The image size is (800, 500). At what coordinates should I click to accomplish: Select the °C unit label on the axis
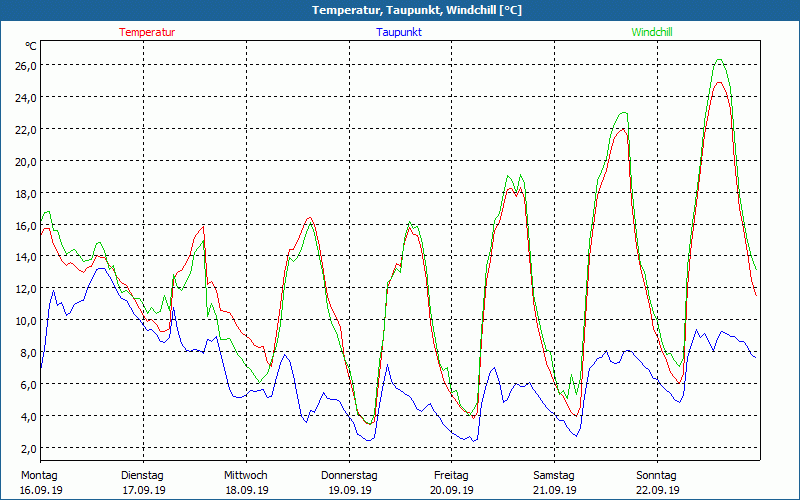(31, 46)
